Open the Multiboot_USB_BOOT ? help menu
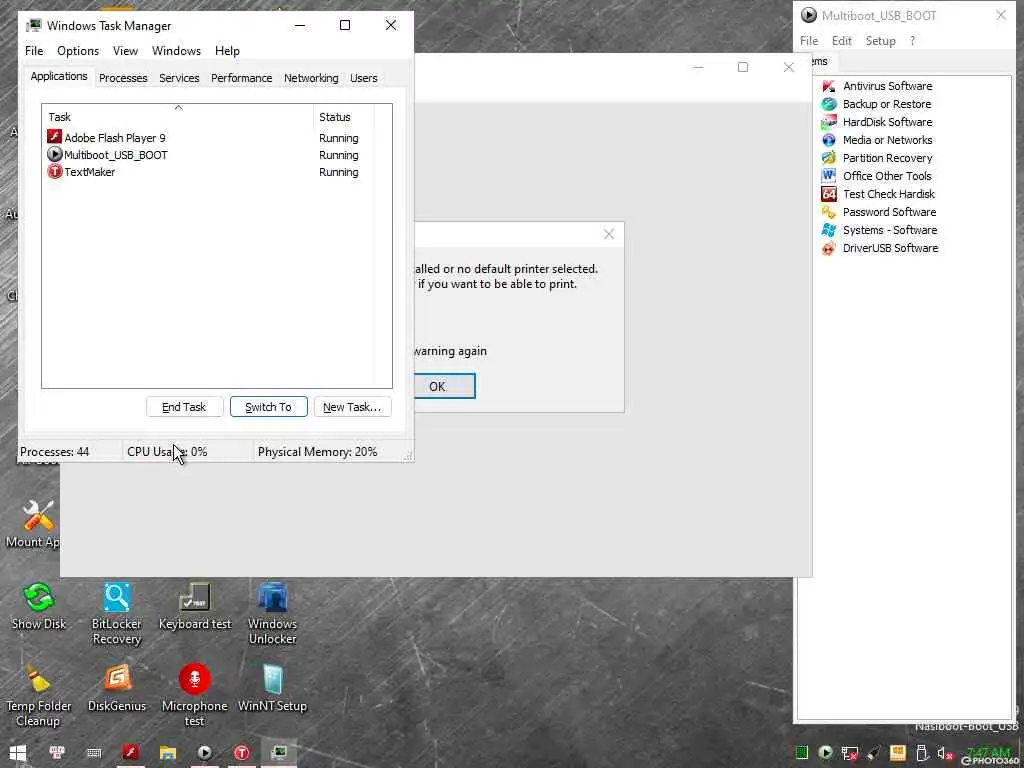This screenshot has width=1024, height=768. (x=912, y=40)
